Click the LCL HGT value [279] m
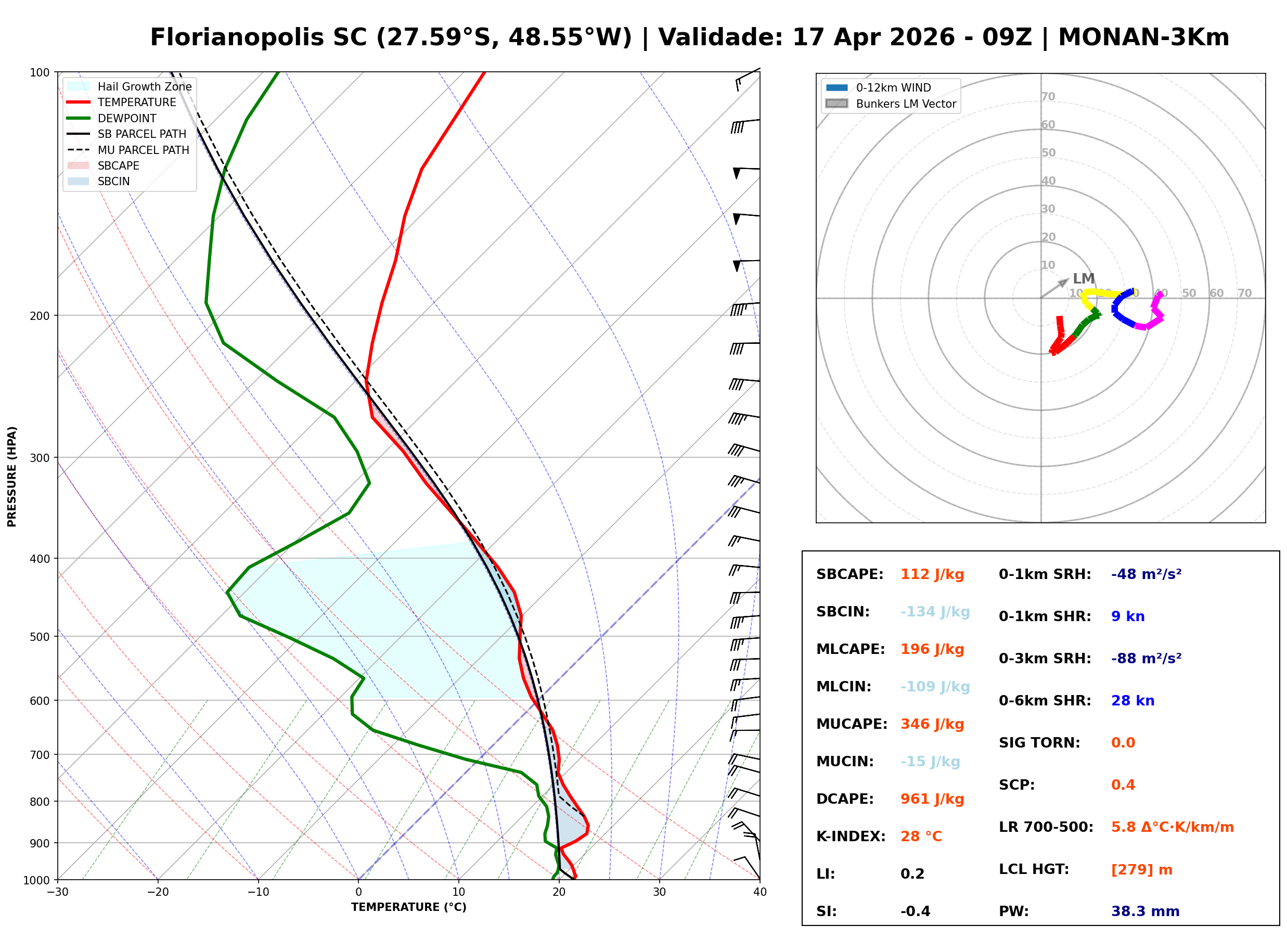The image size is (1287, 952). tap(1142, 870)
